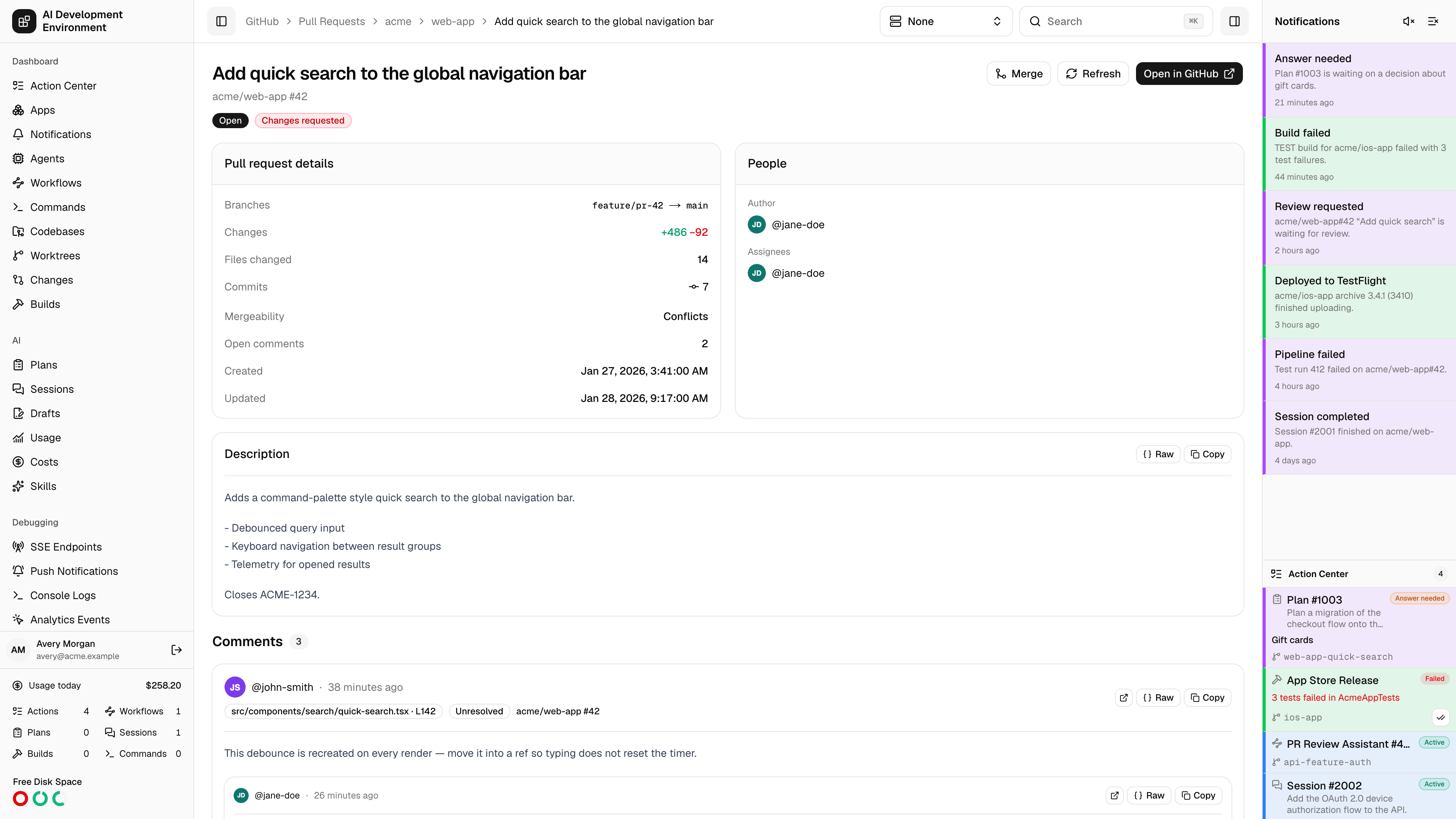The width and height of the screenshot is (1456, 819).
Task: Show raw description
Action: [1158, 455]
